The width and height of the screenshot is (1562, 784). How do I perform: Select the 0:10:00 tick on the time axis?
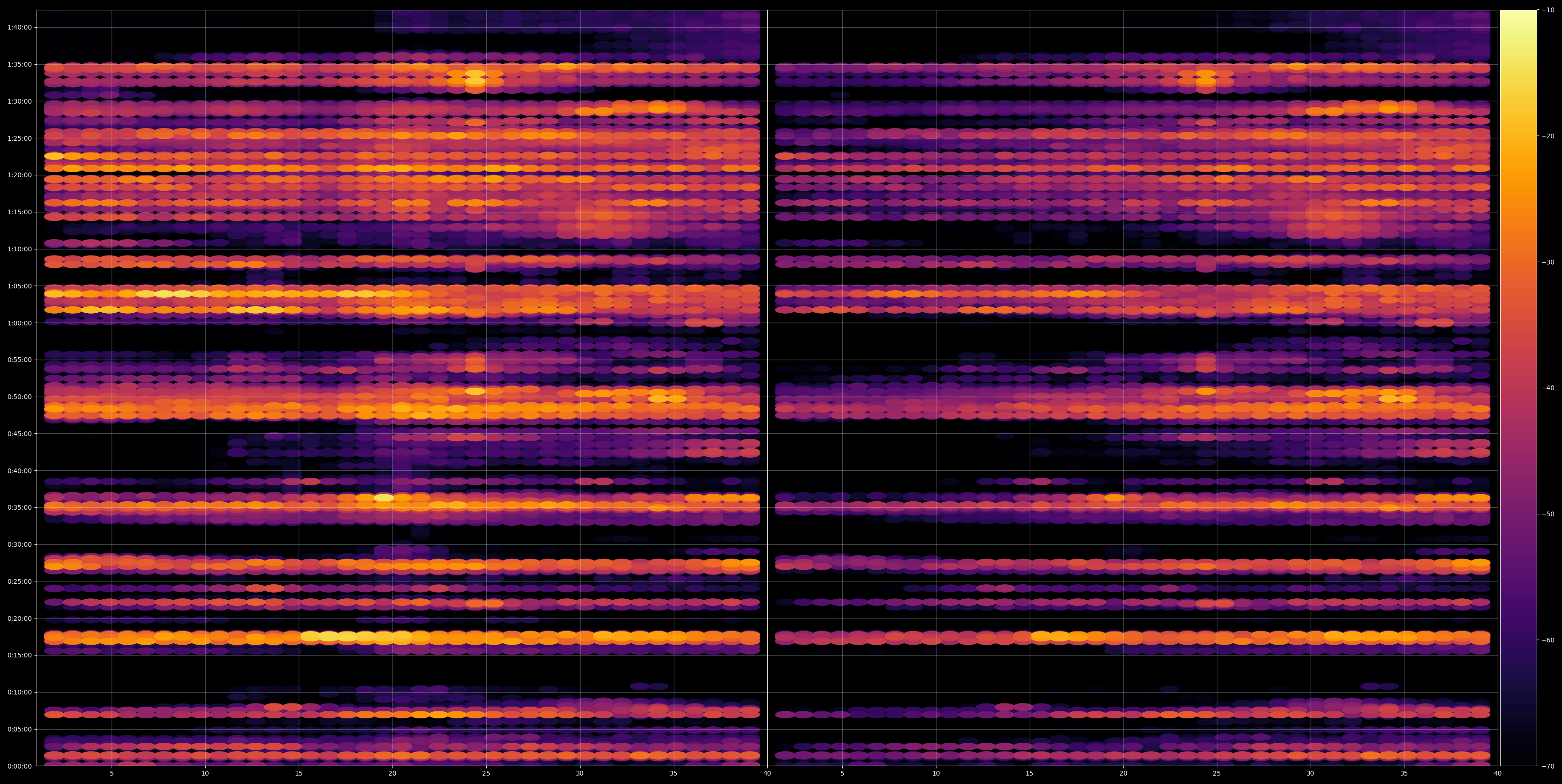[x=19, y=692]
